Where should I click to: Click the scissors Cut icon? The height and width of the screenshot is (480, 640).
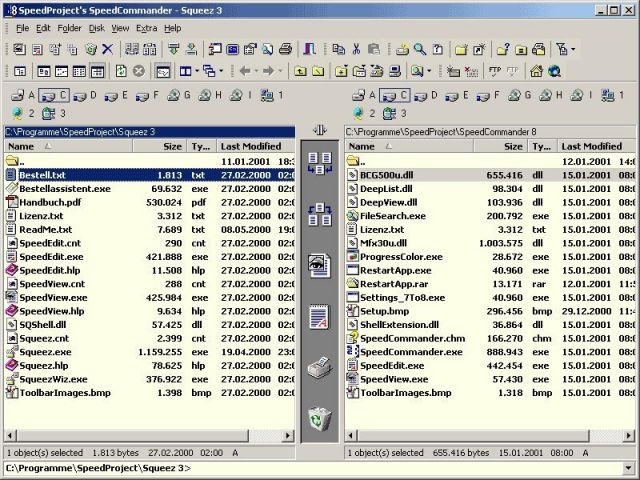click(356, 50)
